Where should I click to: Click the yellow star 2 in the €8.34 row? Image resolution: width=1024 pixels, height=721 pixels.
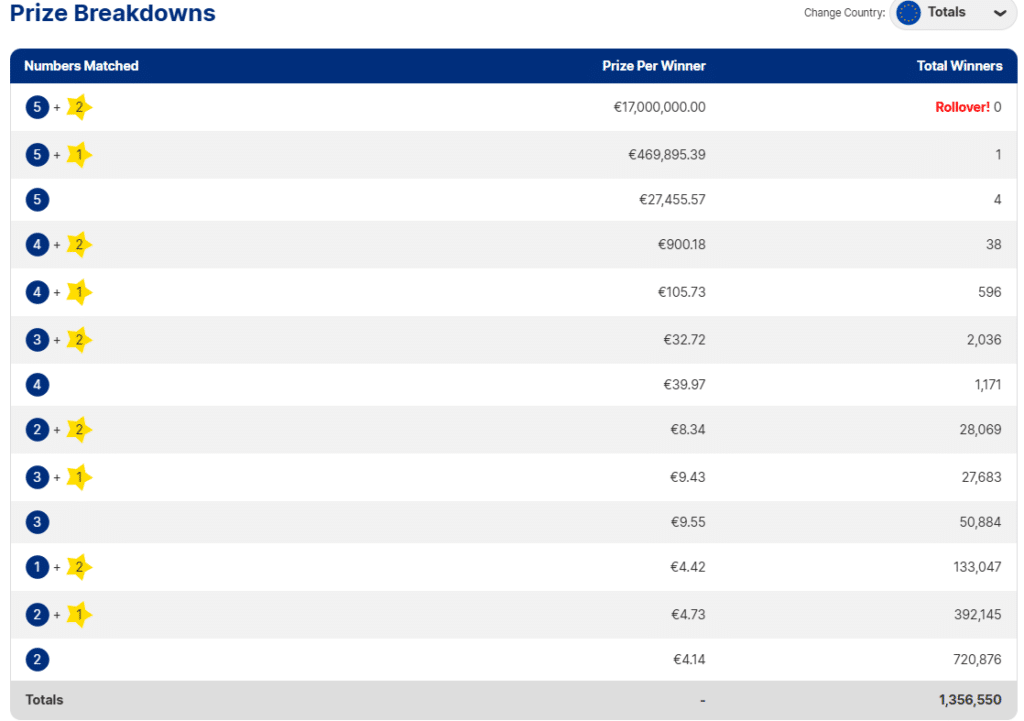(79, 430)
